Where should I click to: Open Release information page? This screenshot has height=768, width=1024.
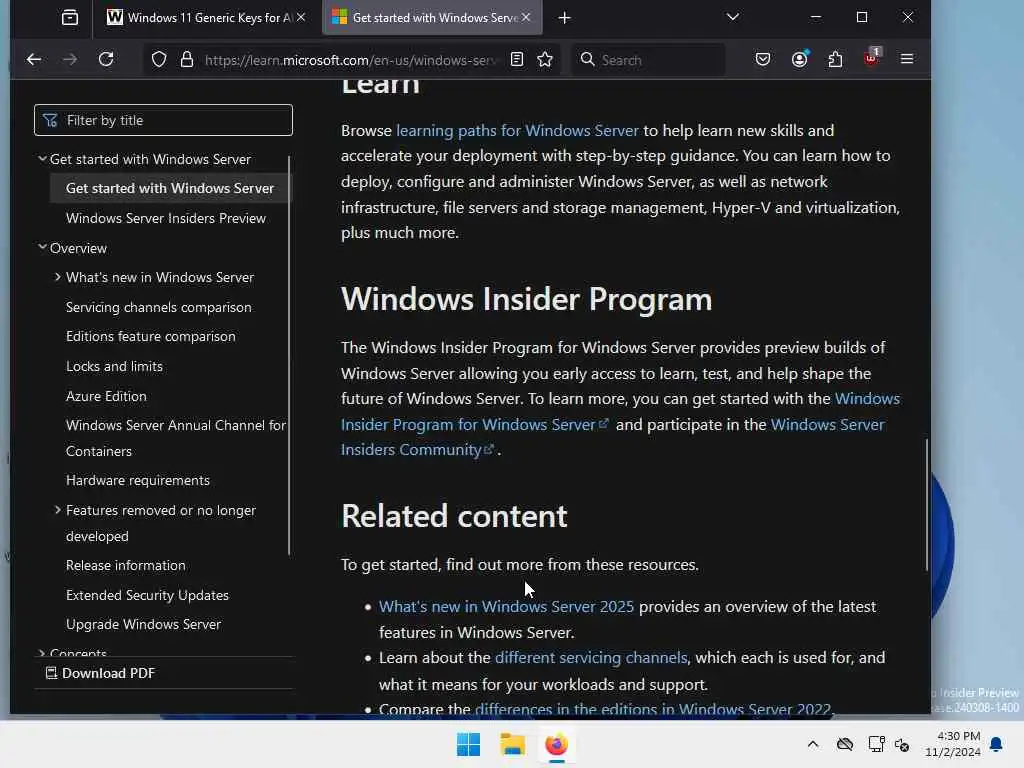(x=125, y=566)
